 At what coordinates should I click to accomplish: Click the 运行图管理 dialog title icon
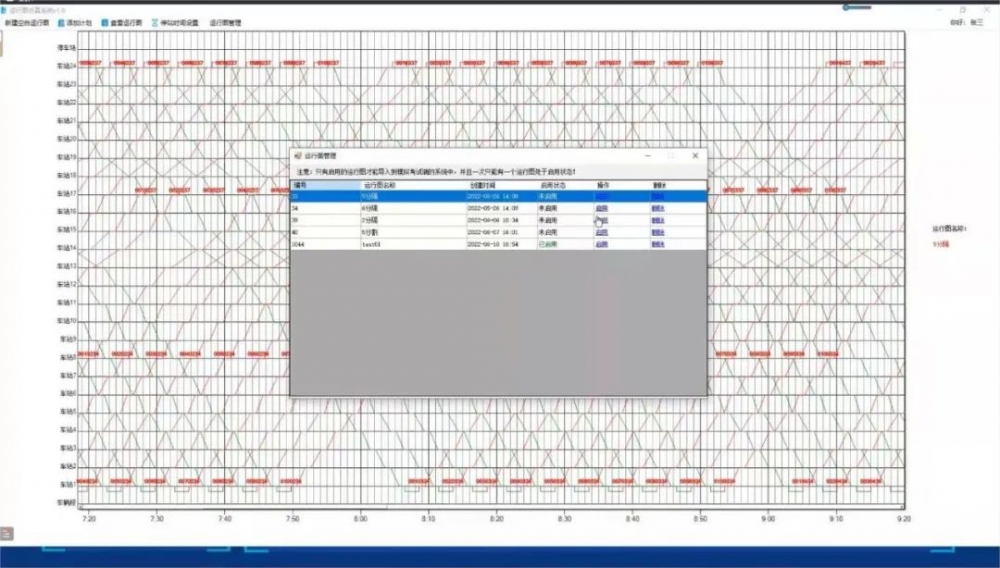297,156
